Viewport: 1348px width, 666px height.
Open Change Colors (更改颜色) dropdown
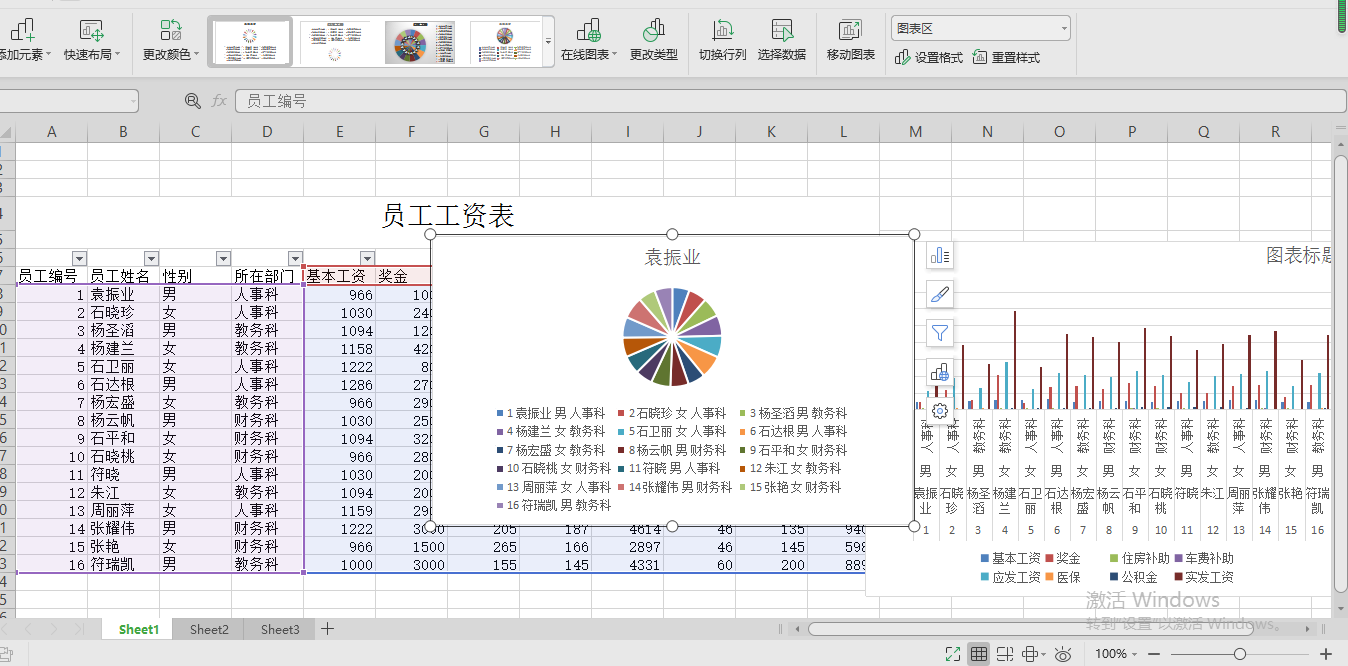point(171,41)
